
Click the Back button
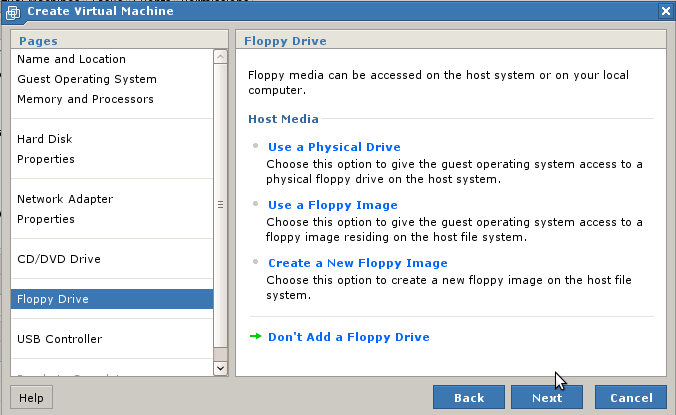[468, 397]
